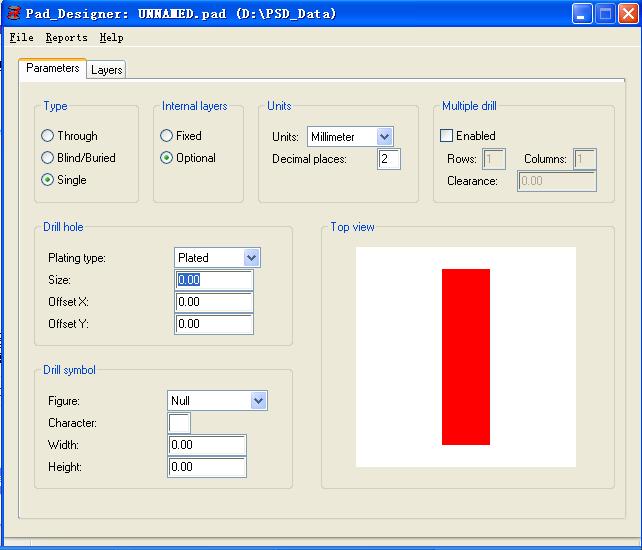Choose Optional internal layers
The image size is (642, 550).
(x=188, y=158)
